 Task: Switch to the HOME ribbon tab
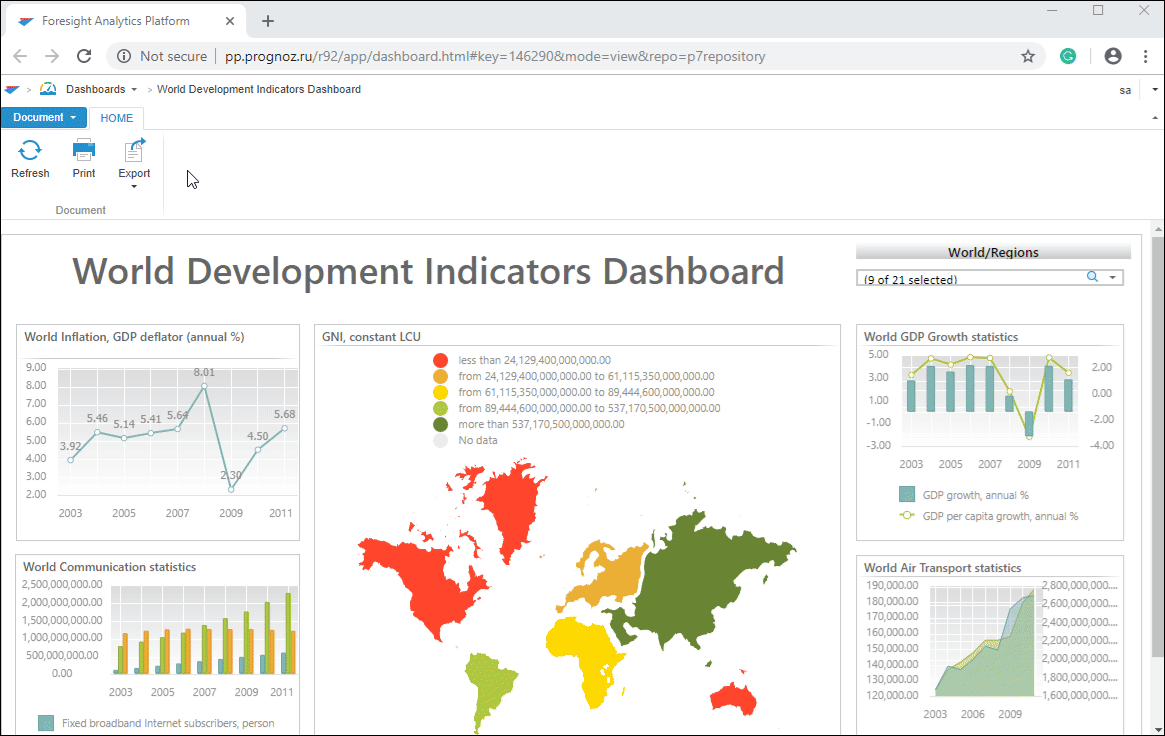point(116,118)
